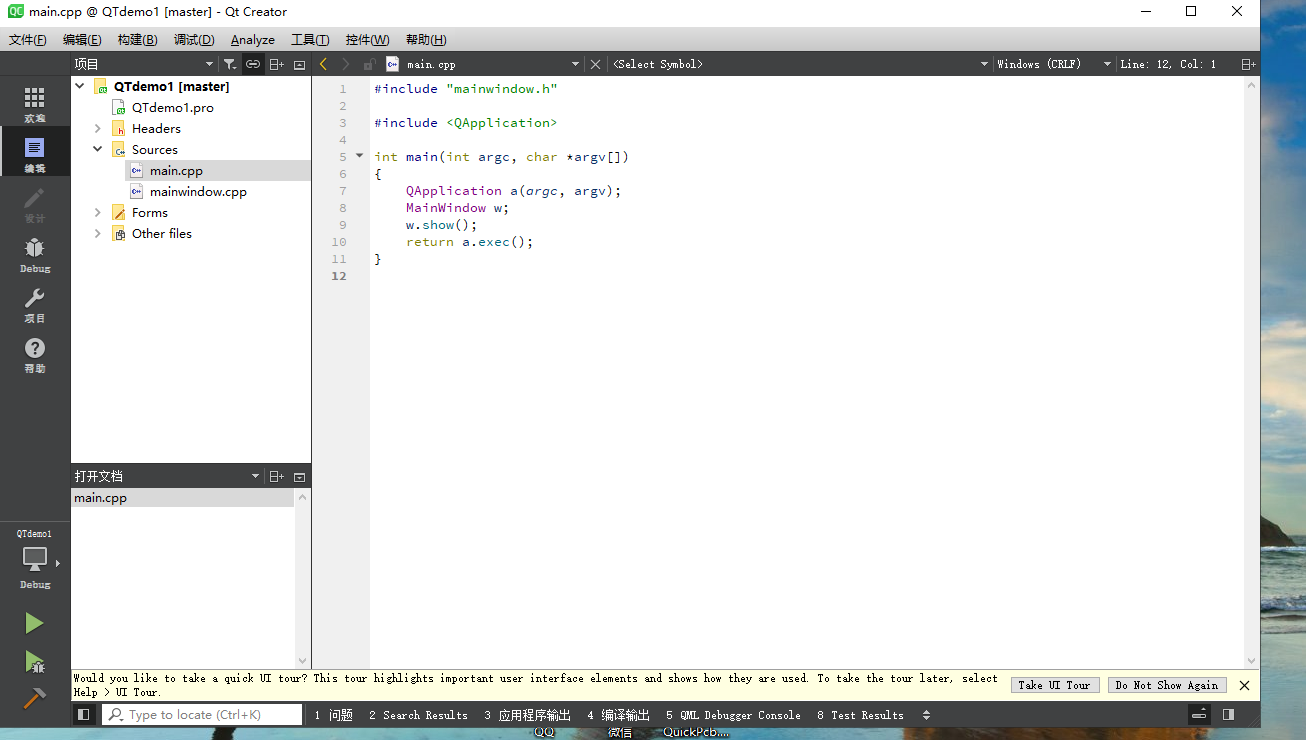Build the project with hammer icon
The image size is (1306, 740).
tap(34, 698)
